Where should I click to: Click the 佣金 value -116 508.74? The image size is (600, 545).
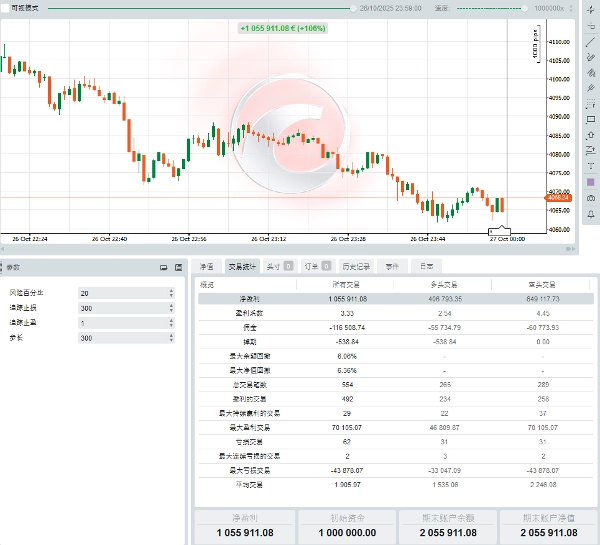point(347,328)
